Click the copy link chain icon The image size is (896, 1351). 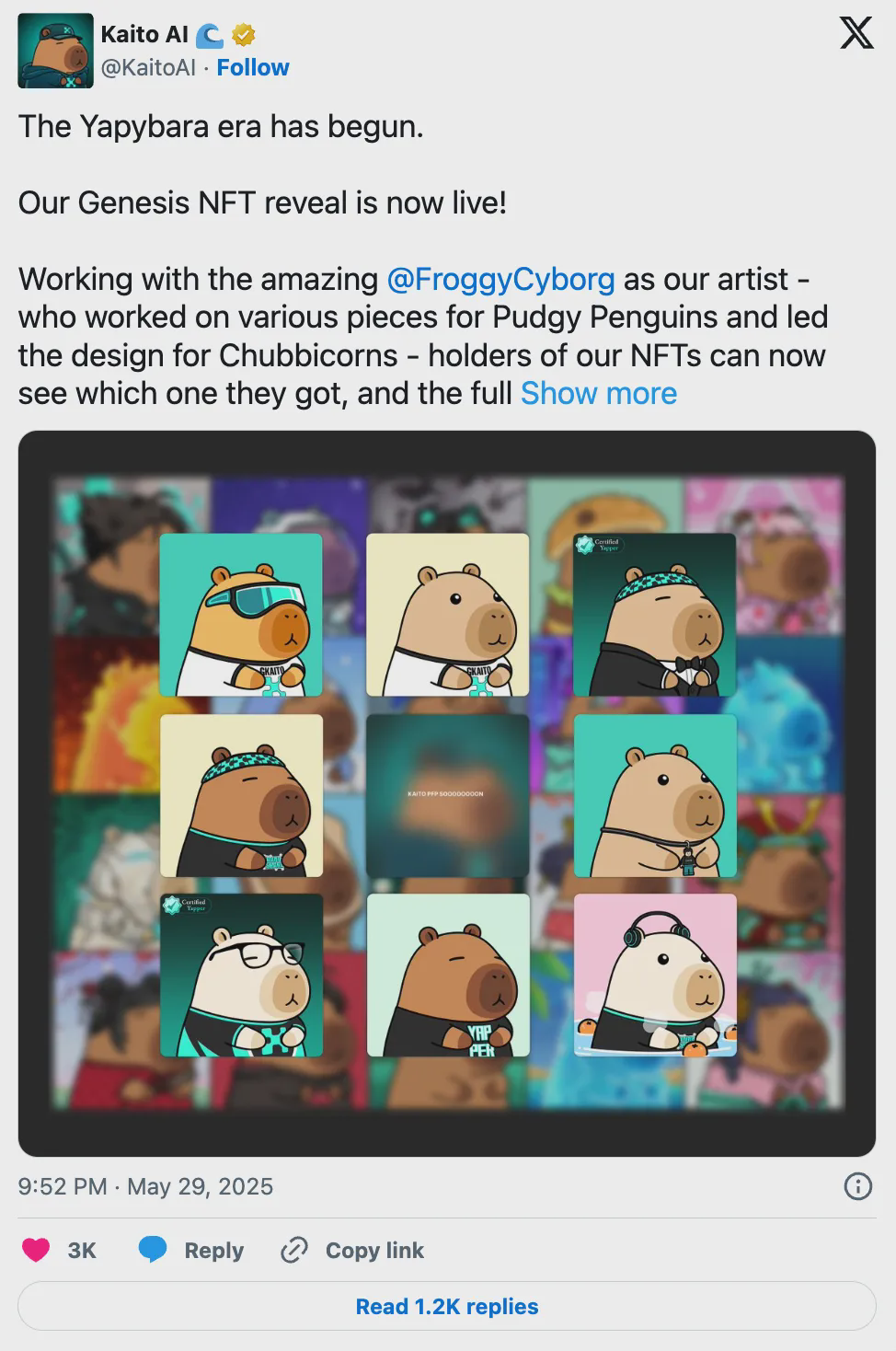(293, 1250)
